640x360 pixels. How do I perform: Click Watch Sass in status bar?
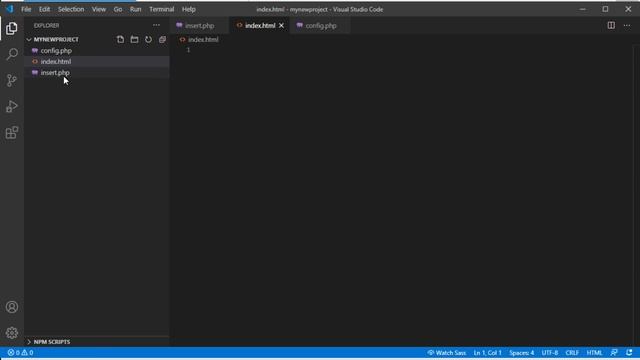pyautogui.click(x=446, y=353)
